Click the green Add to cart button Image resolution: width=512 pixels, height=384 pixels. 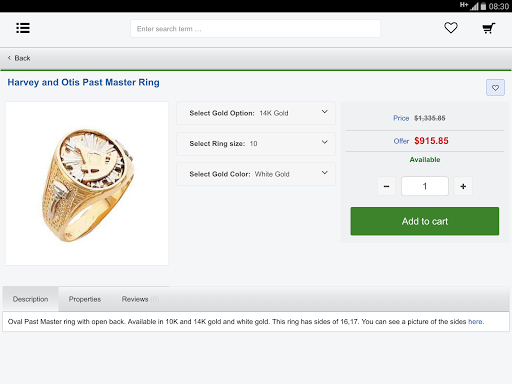(x=425, y=221)
